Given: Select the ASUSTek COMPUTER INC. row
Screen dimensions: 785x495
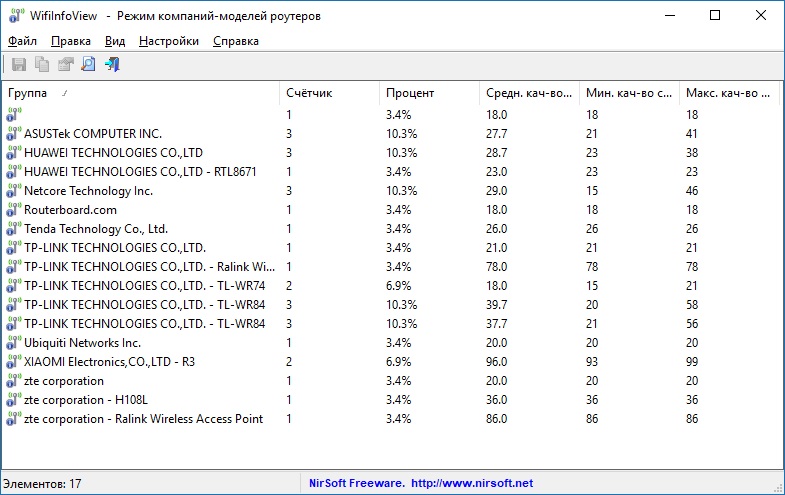Looking at the screenshot, I should coord(392,134).
